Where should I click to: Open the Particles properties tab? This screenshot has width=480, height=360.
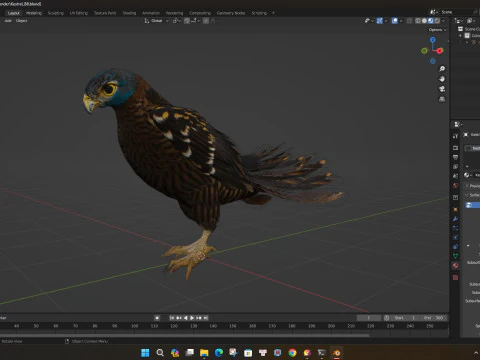456,228
